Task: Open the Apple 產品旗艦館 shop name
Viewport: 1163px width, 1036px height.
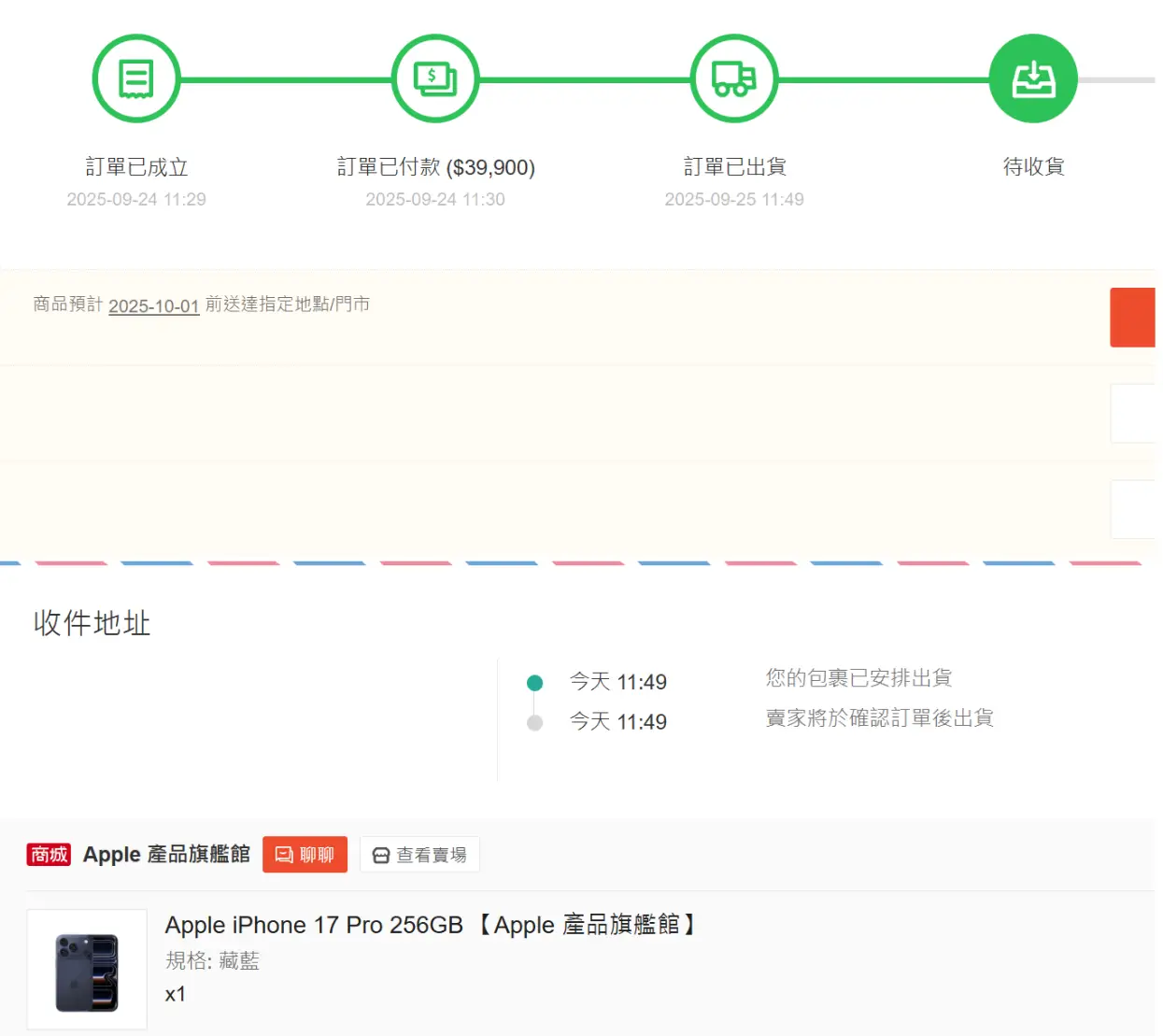Action: pyautogui.click(x=166, y=854)
